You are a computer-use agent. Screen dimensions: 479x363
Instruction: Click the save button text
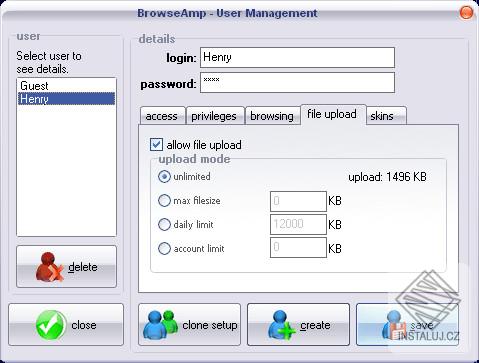[421, 325]
